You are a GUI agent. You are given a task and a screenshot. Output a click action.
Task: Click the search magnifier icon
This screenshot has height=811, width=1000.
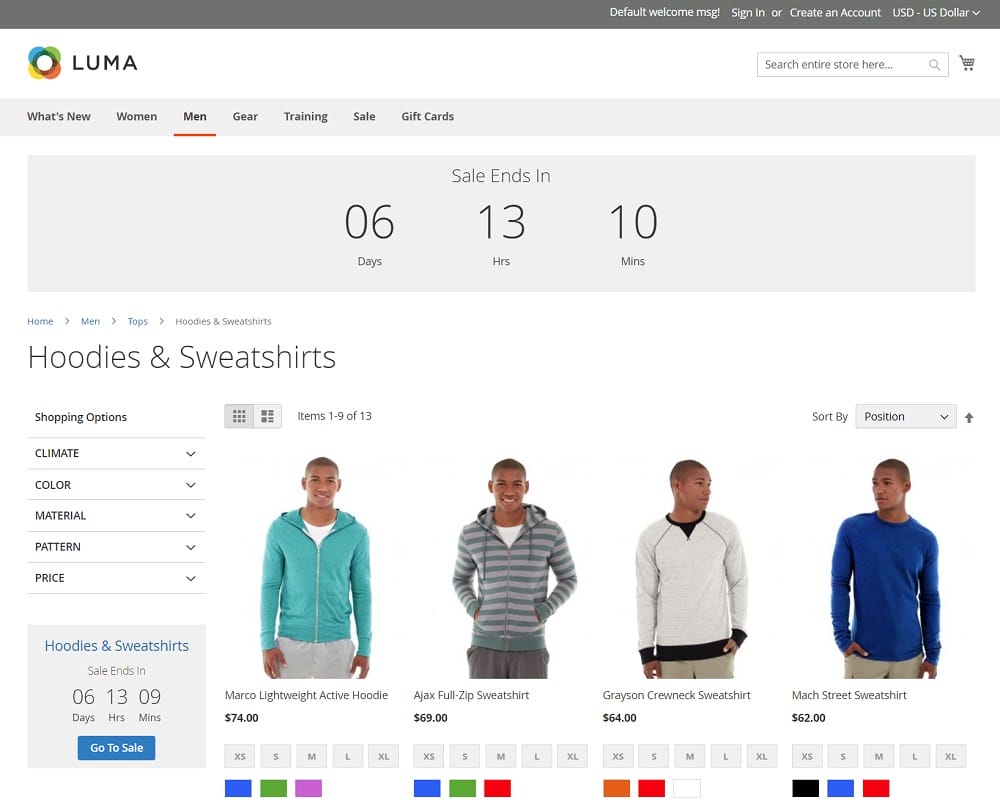click(x=934, y=64)
